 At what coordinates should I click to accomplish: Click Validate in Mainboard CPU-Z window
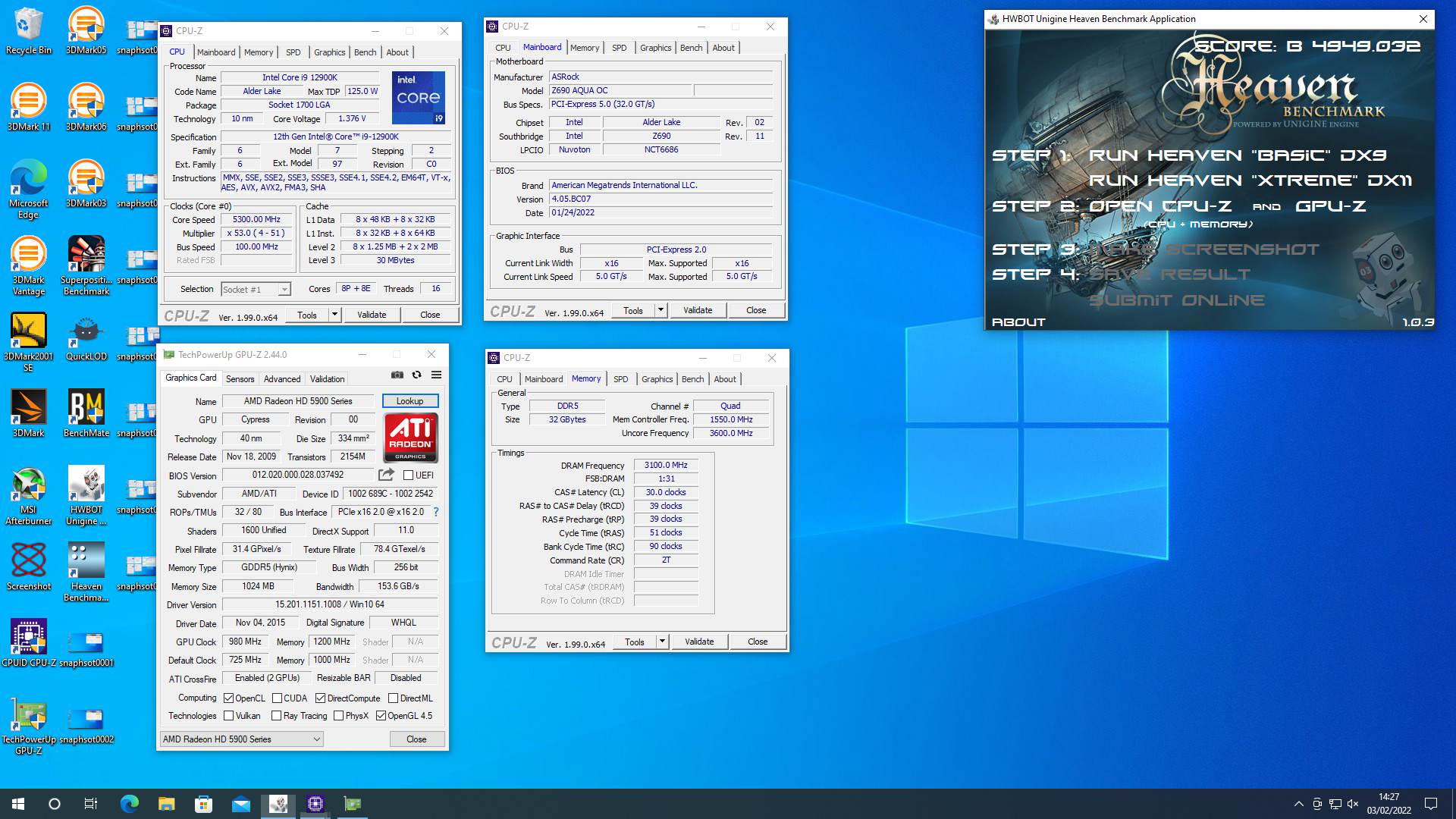[698, 310]
